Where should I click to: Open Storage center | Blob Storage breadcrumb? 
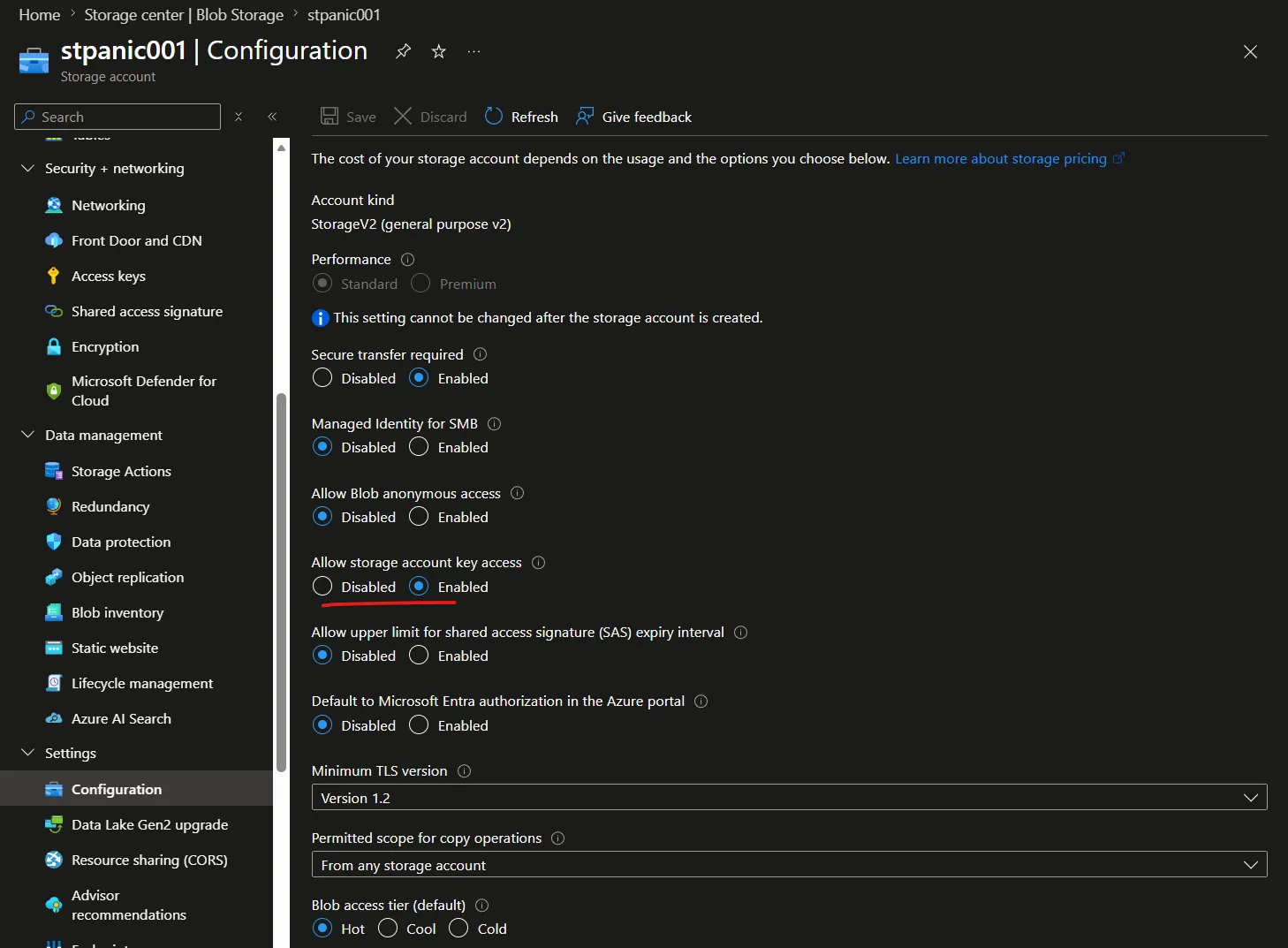[184, 15]
